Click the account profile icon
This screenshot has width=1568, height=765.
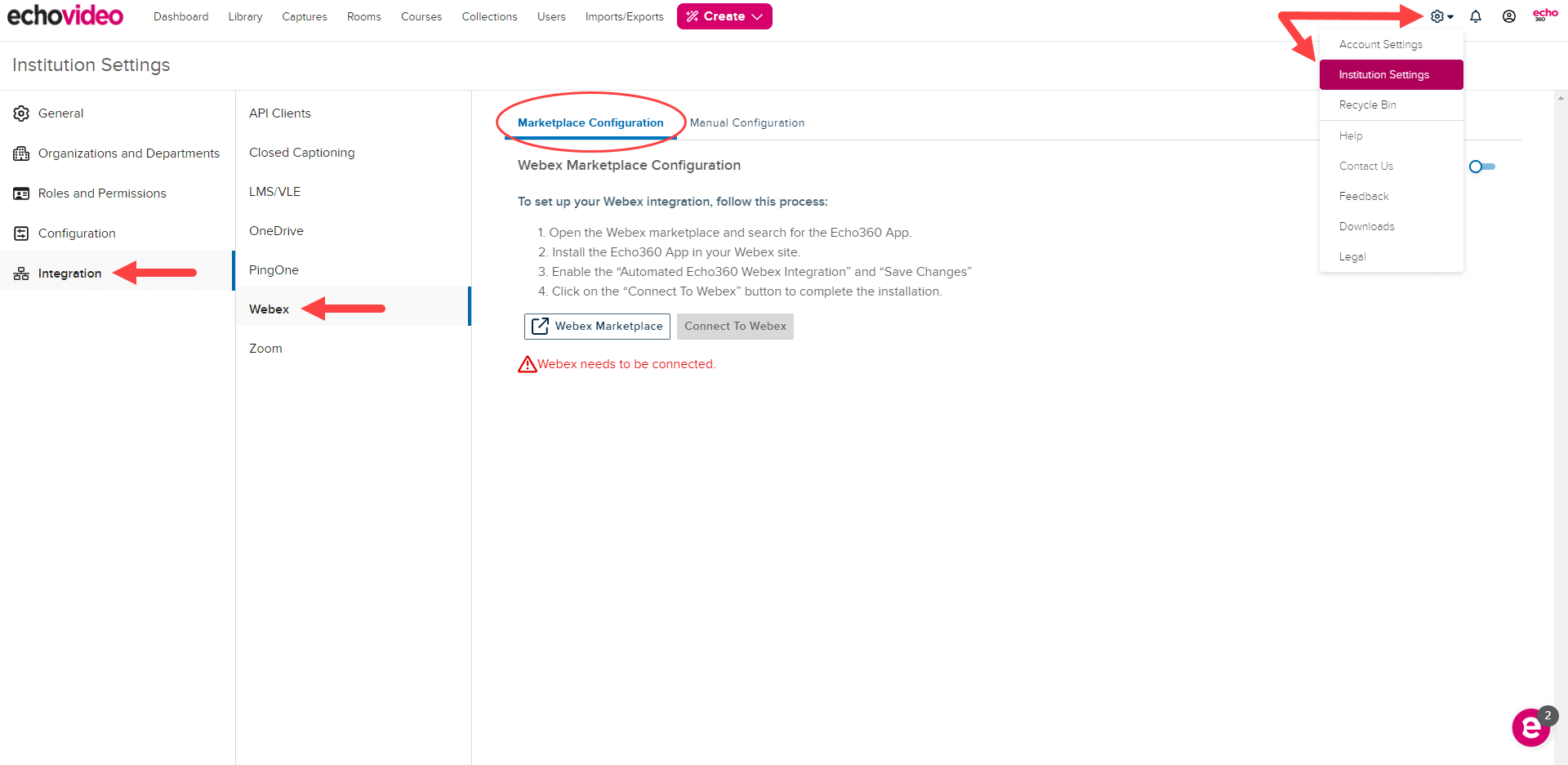point(1509,16)
